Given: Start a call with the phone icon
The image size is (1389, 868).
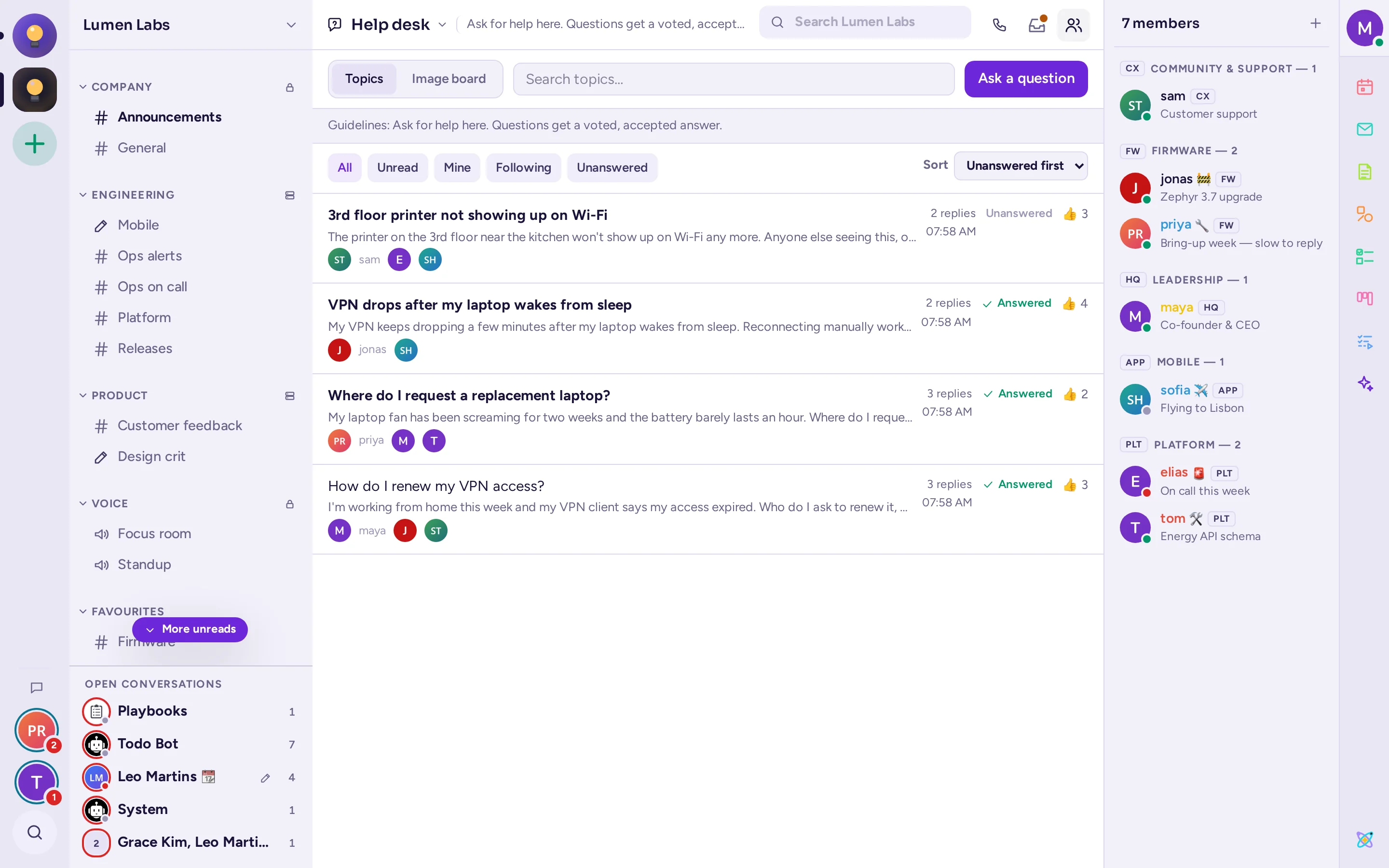Looking at the screenshot, I should tap(999, 25).
